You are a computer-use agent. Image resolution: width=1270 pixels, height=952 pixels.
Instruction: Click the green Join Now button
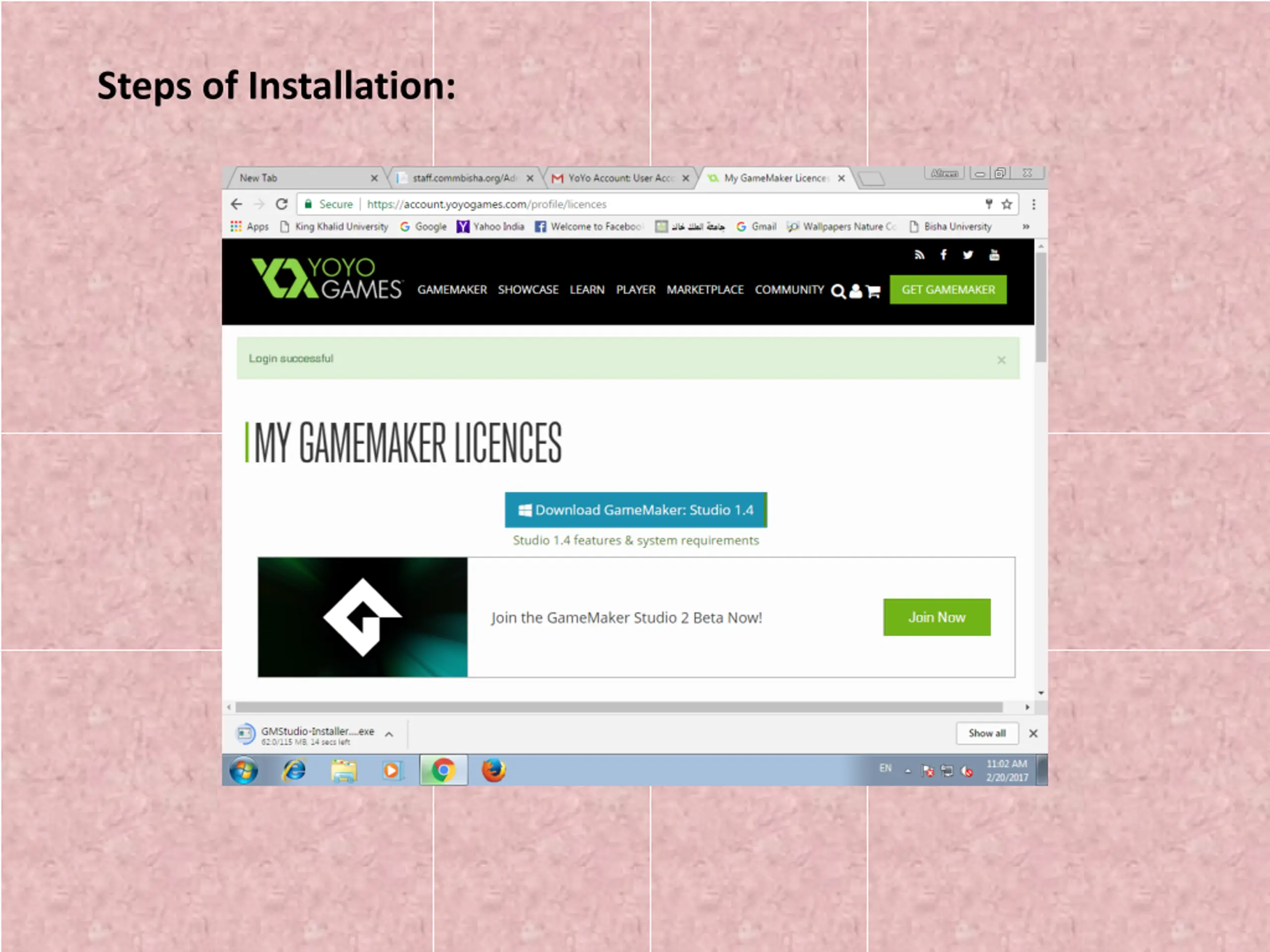click(937, 617)
